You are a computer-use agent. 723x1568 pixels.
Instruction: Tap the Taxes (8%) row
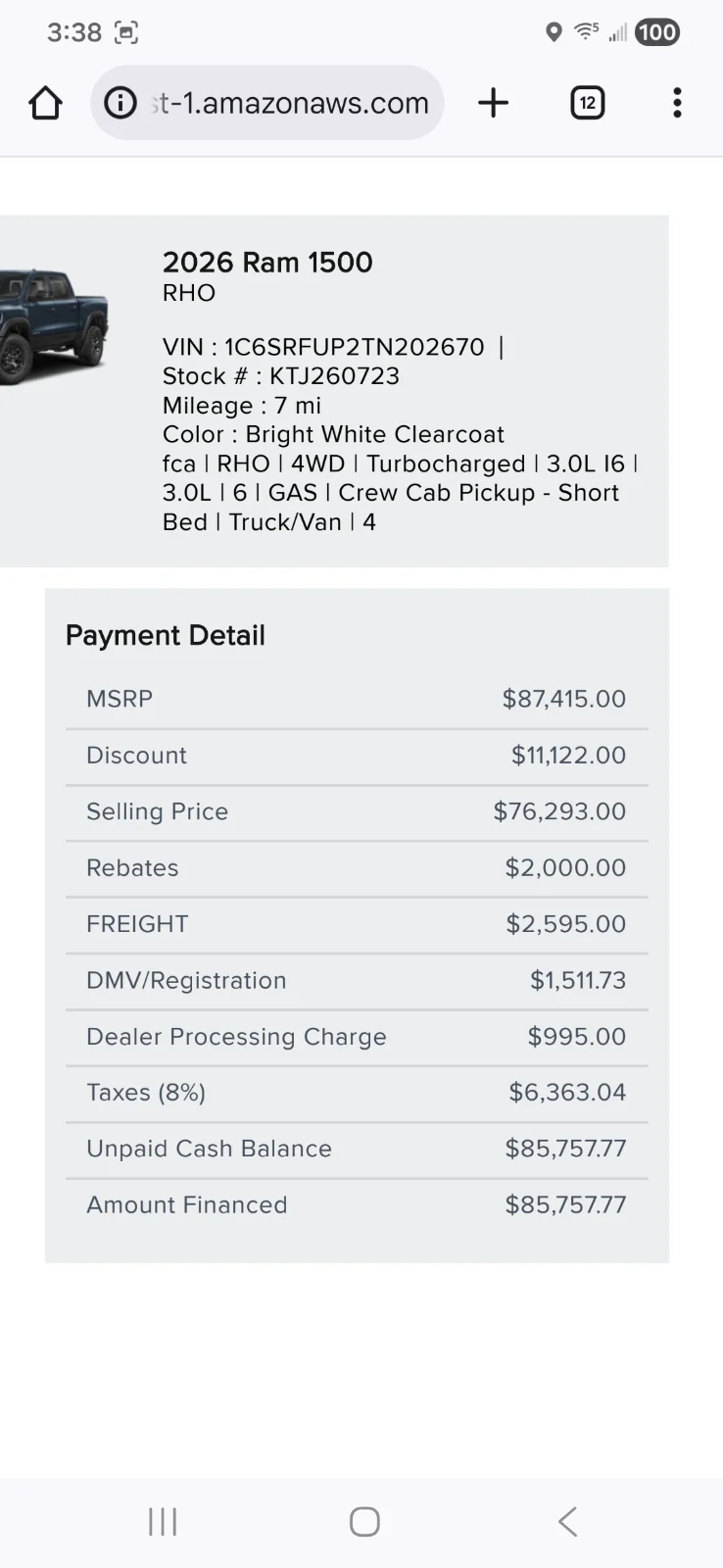(357, 1093)
